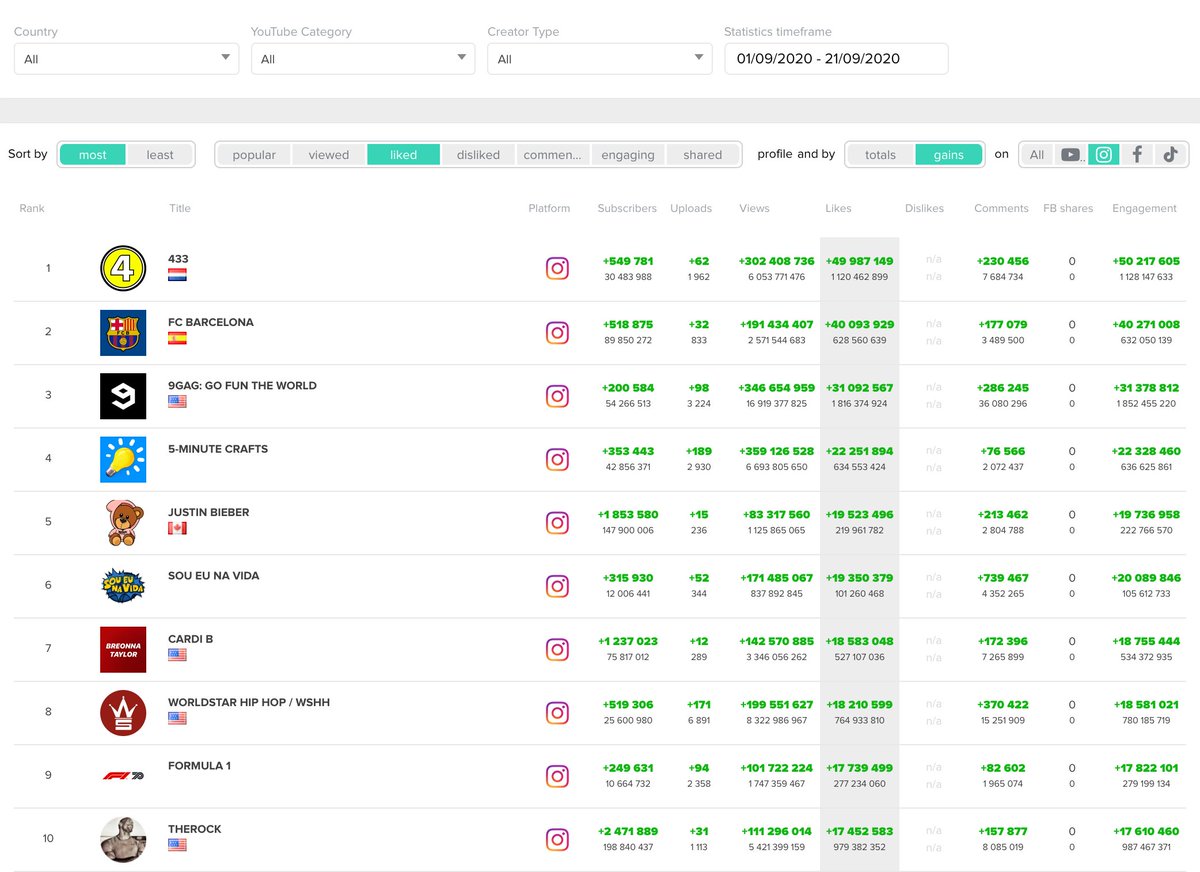
Task: Edit Statistics timeframe date range
Action: tap(836, 59)
